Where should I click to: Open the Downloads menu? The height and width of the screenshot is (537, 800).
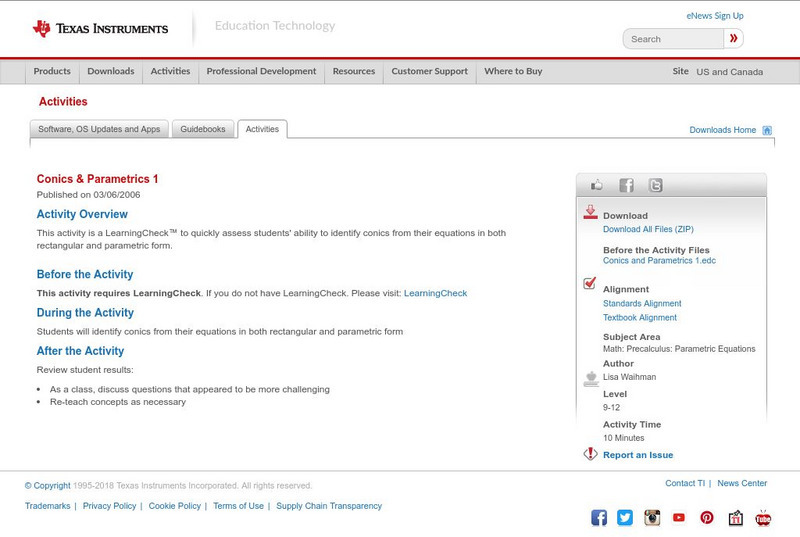[x=111, y=71]
